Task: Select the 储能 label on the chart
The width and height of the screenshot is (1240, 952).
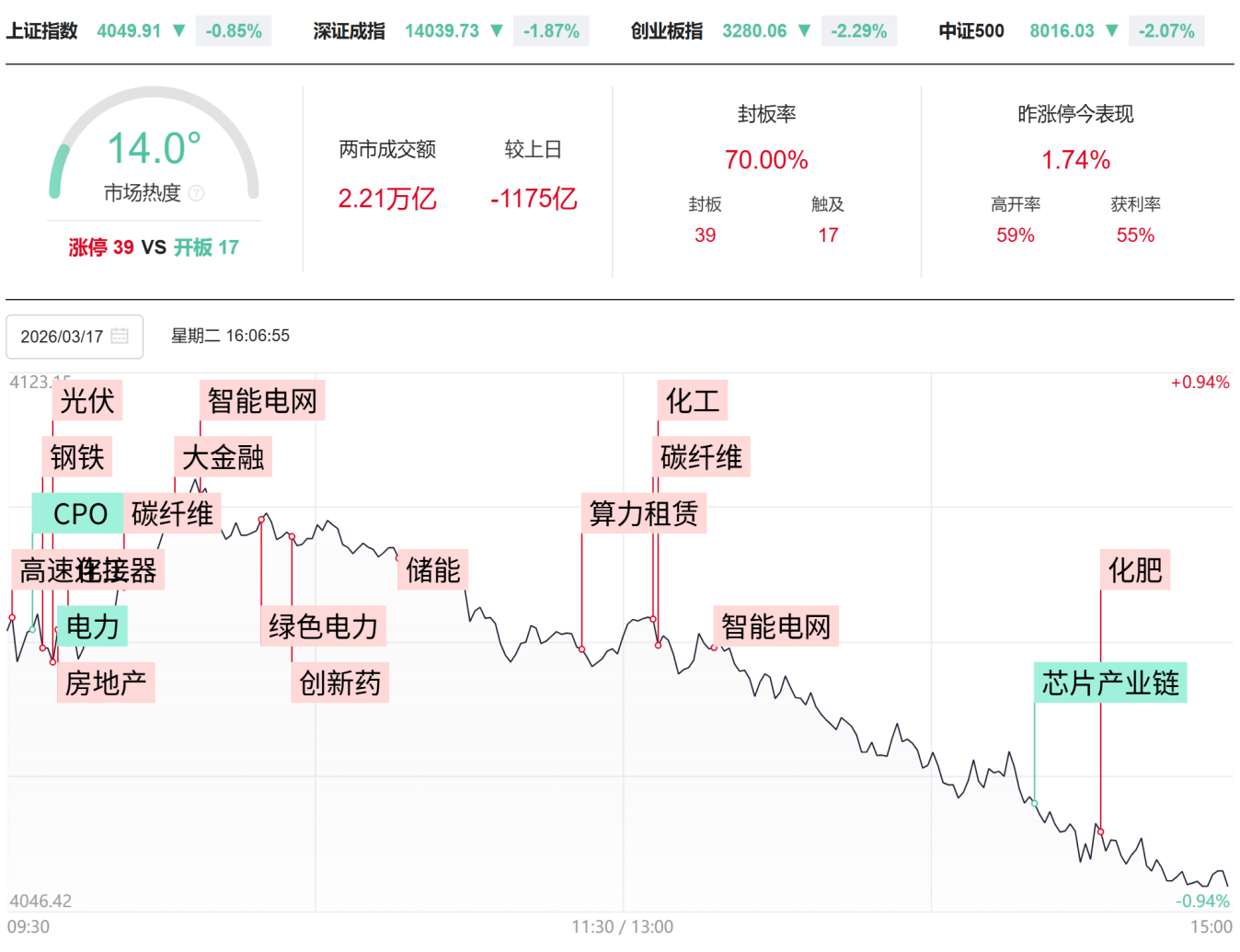Action: coord(433,570)
